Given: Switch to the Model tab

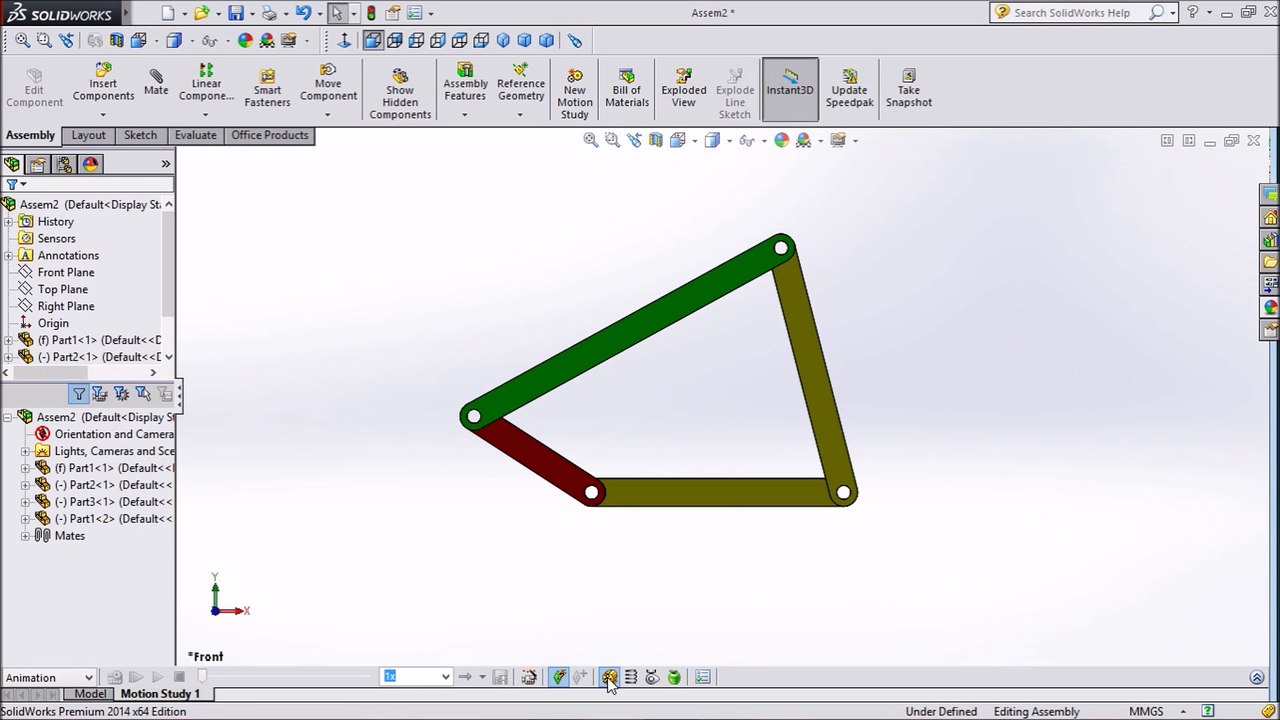Looking at the screenshot, I should [90, 694].
